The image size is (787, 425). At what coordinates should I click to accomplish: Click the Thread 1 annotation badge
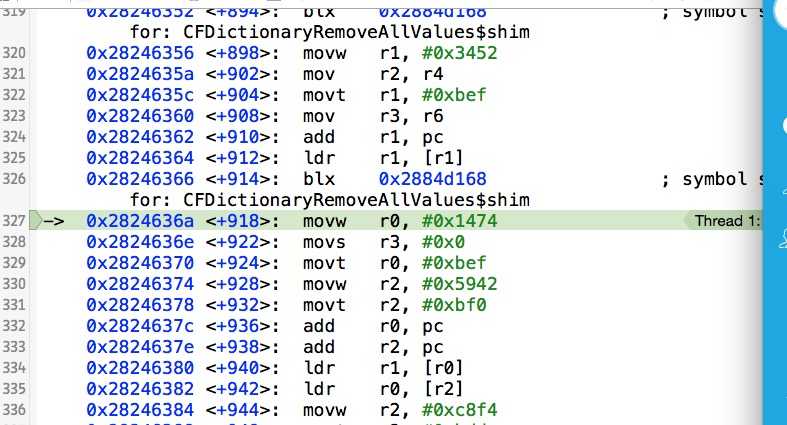pyautogui.click(x=727, y=221)
